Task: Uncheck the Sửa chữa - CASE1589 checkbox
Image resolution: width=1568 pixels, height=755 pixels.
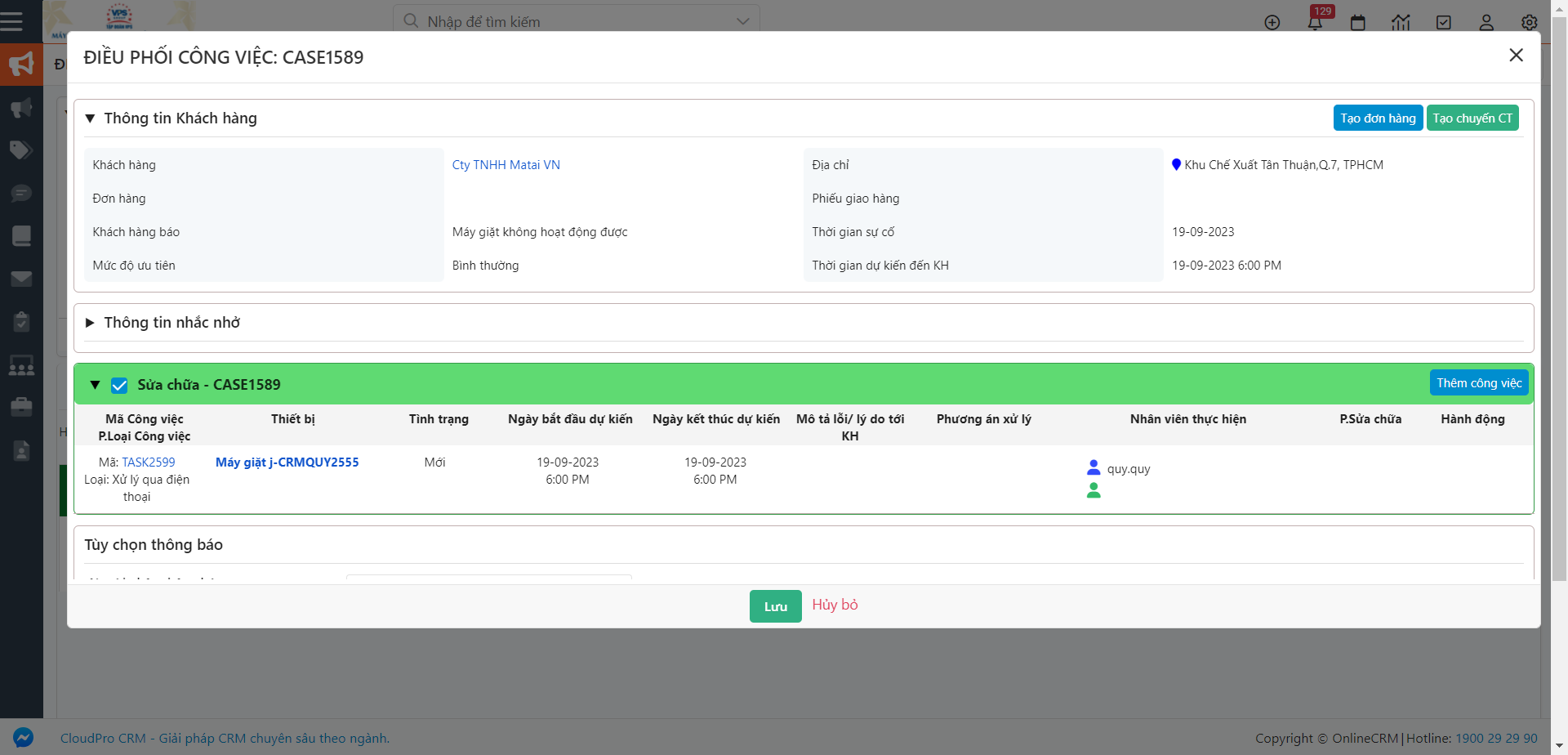Action: 119,385
